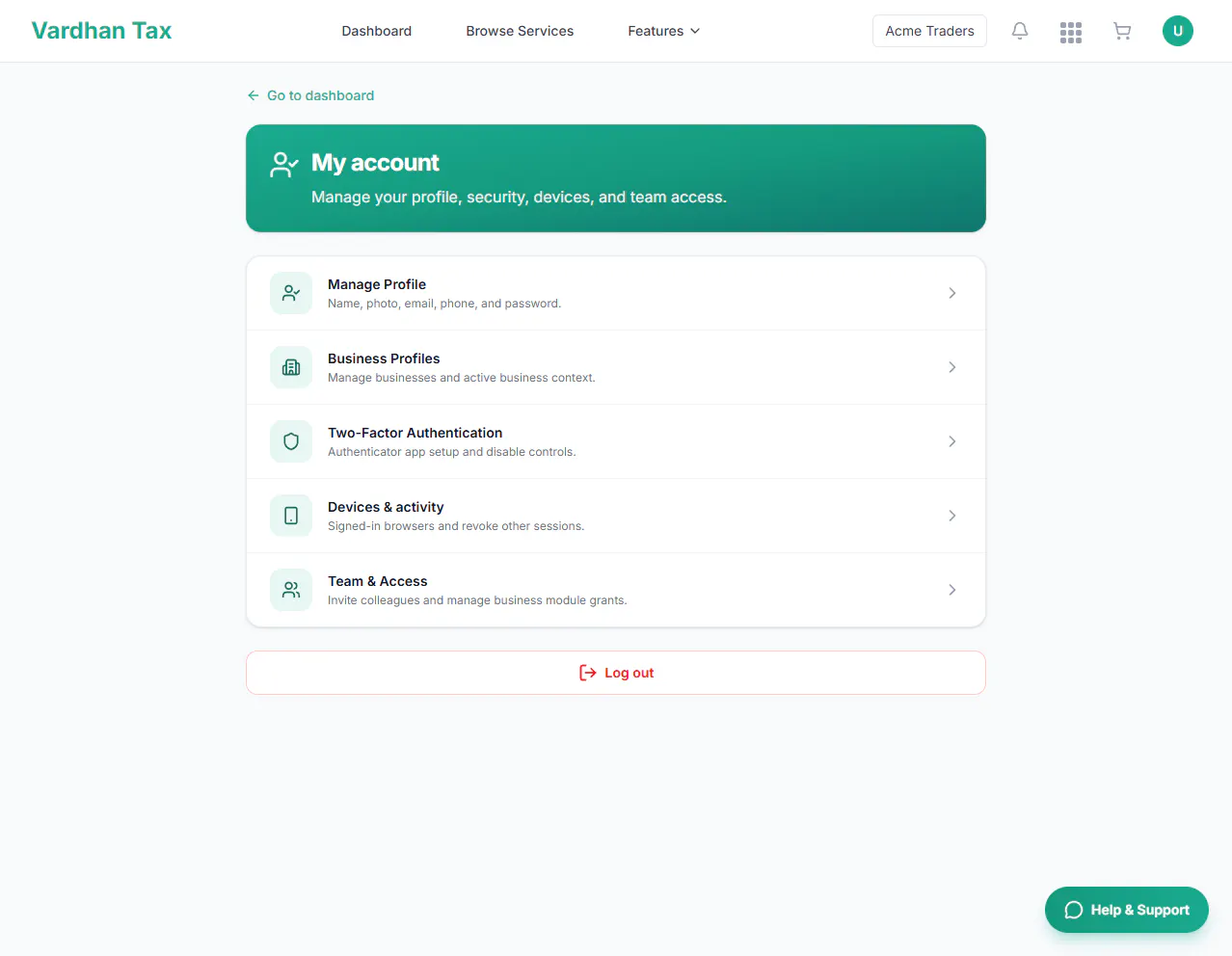Open the notifications bell

point(1020,31)
